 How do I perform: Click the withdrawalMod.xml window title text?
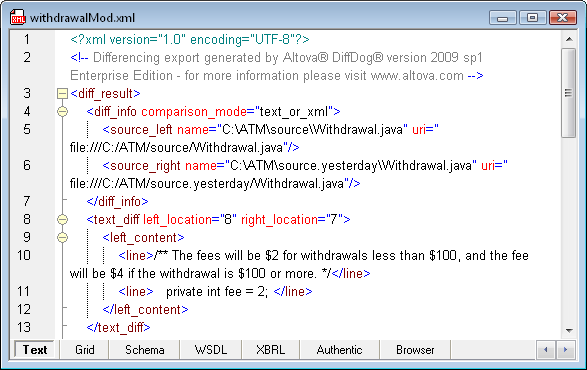[x=82, y=18]
